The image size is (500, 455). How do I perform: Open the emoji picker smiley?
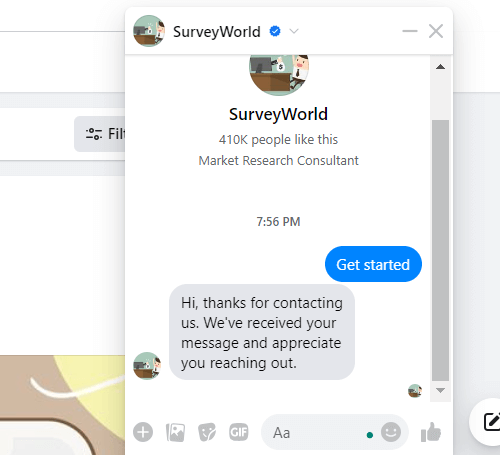click(391, 432)
